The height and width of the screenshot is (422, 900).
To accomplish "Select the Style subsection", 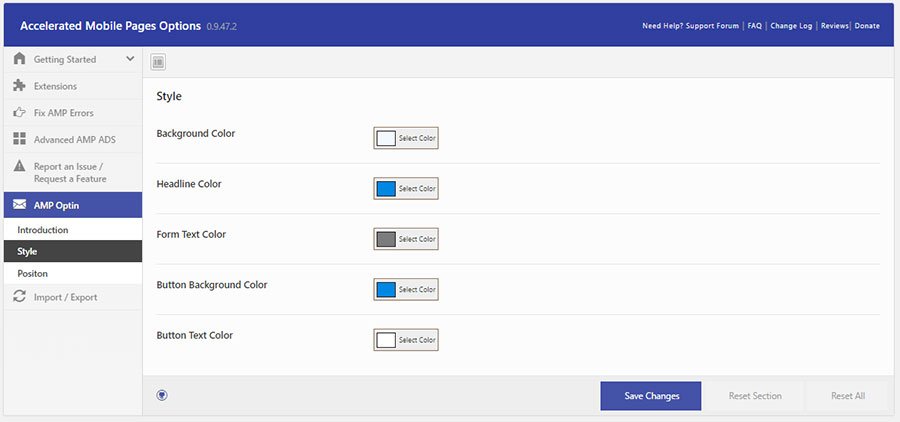I will [x=73, y=251].
